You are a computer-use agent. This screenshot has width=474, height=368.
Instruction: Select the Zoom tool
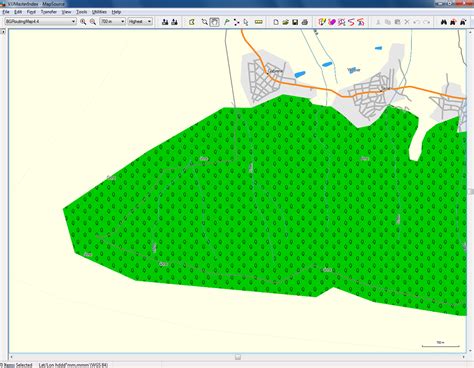(x=205, y=22)
